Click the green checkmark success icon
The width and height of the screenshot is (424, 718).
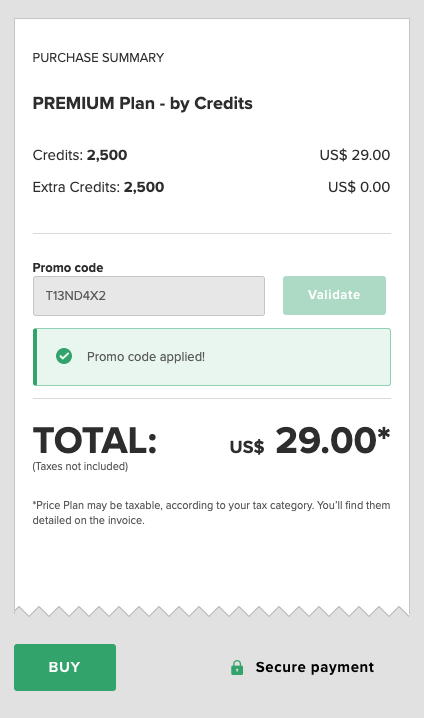coord(64,356)
